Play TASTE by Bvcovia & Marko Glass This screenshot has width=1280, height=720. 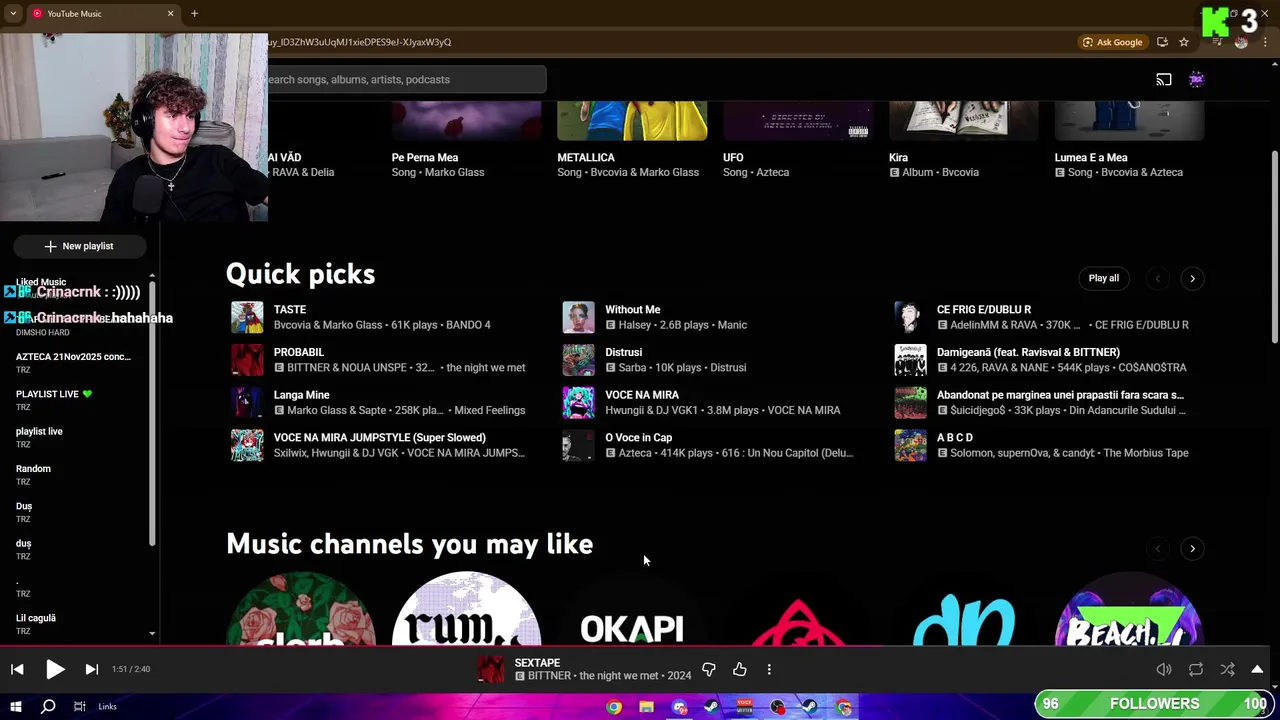(x=247, y=317)
